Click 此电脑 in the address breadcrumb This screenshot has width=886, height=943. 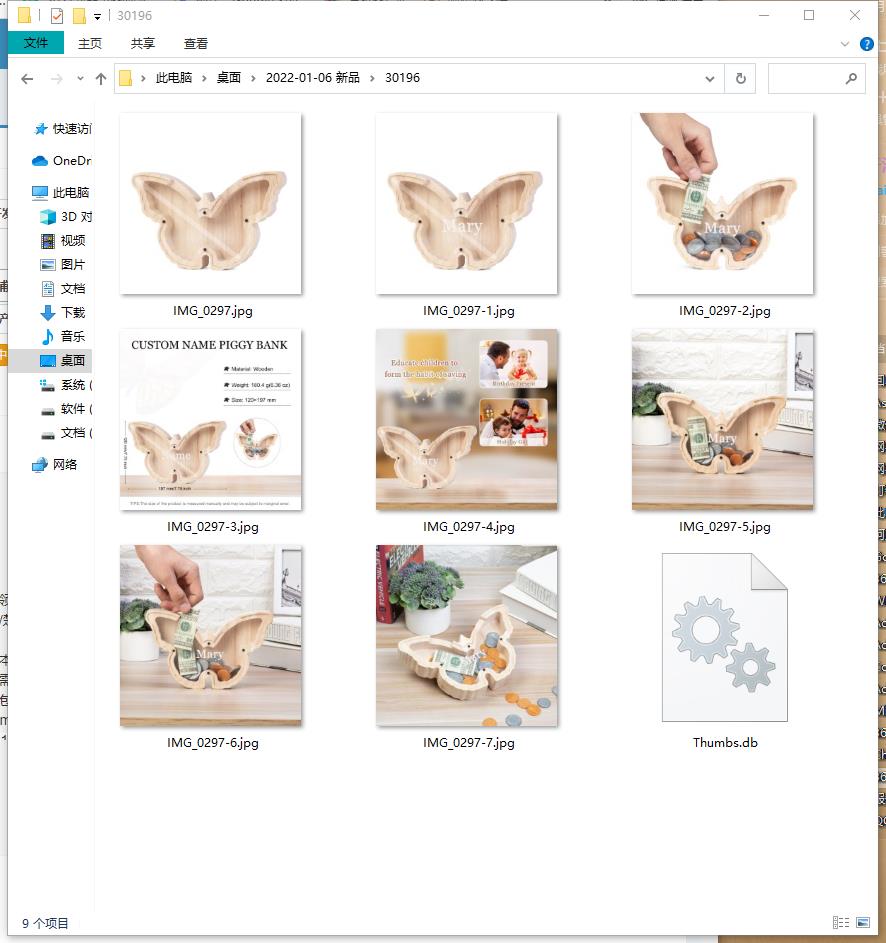(173, 78)
